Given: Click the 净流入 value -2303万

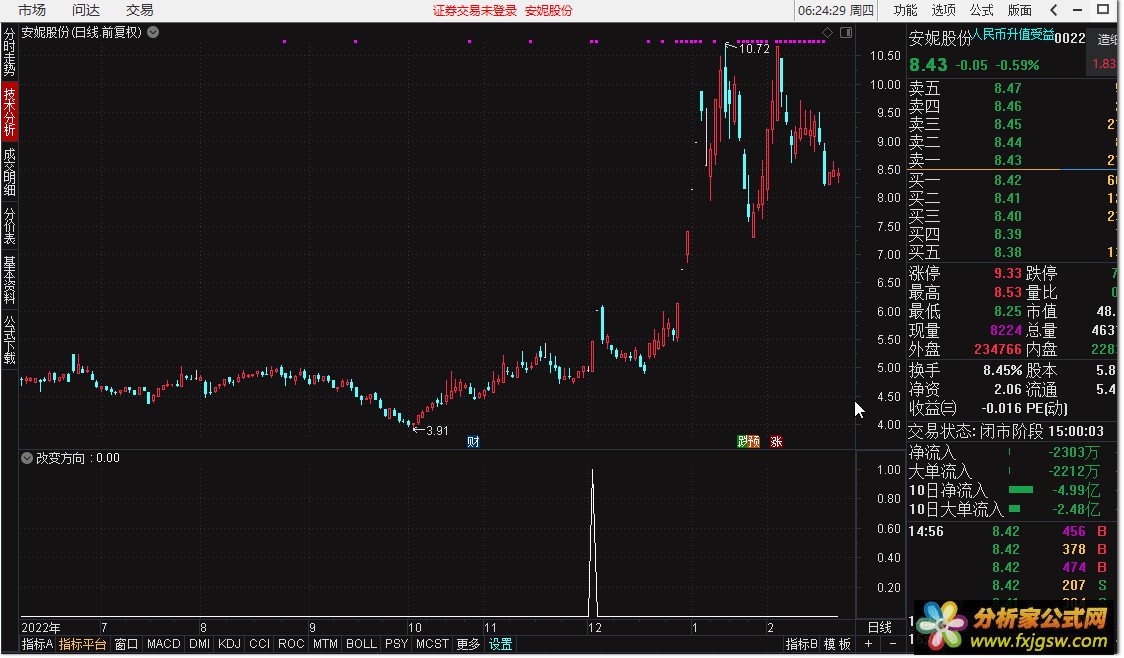Looking at the screenshot, I should (1073, 452).
